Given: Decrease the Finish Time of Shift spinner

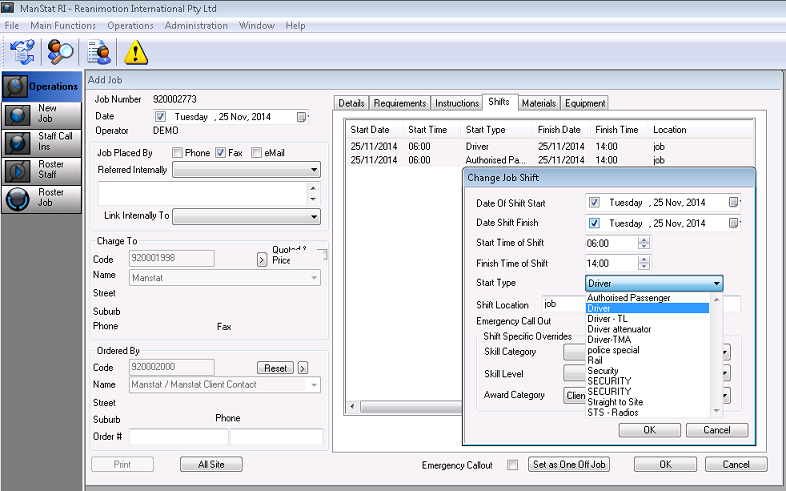Looking at the screenshot, I should (644, 266).
